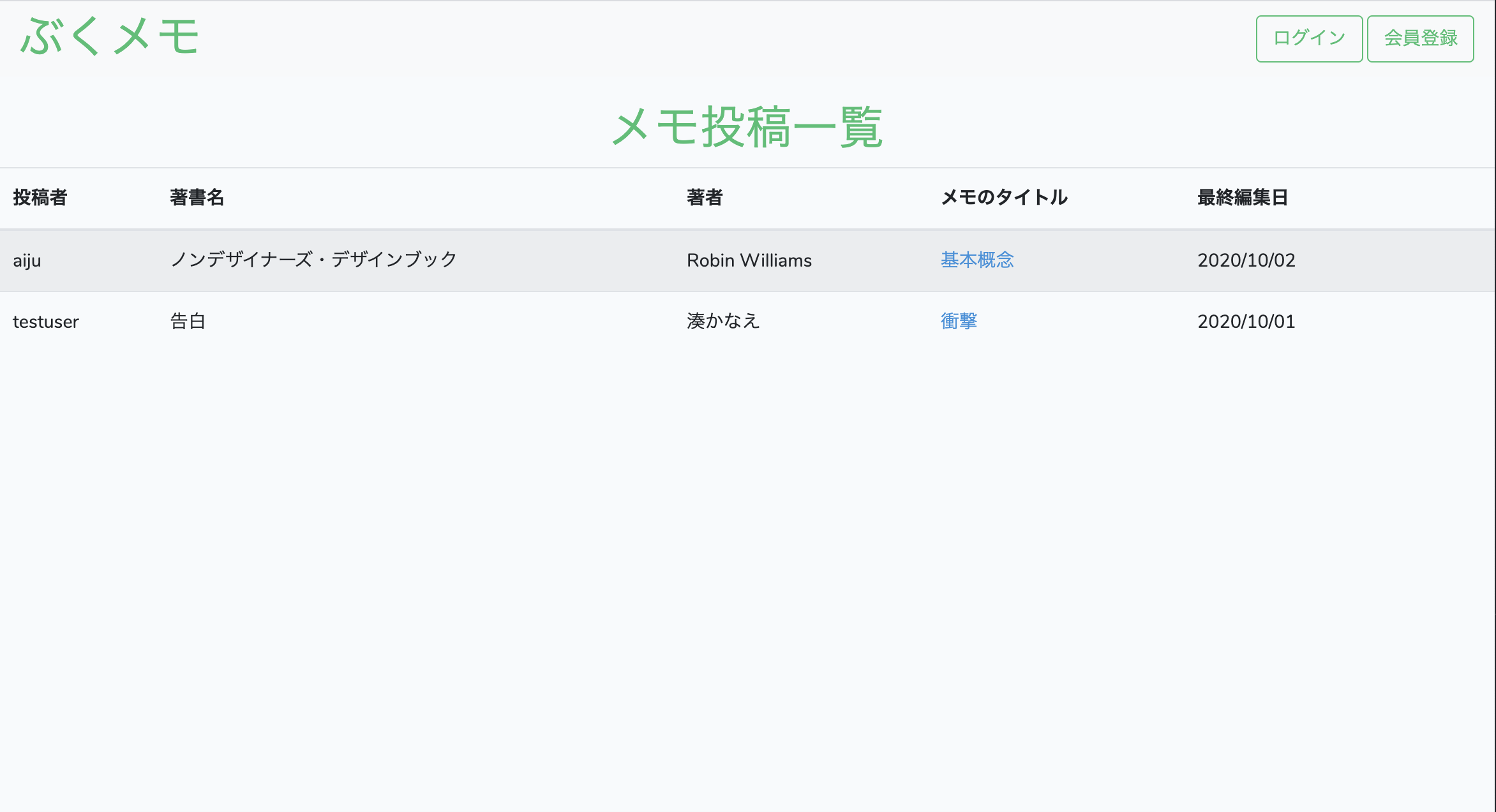Click the ログイン button
This screenshot has width=1496, height=812.
pos(1309,39)
